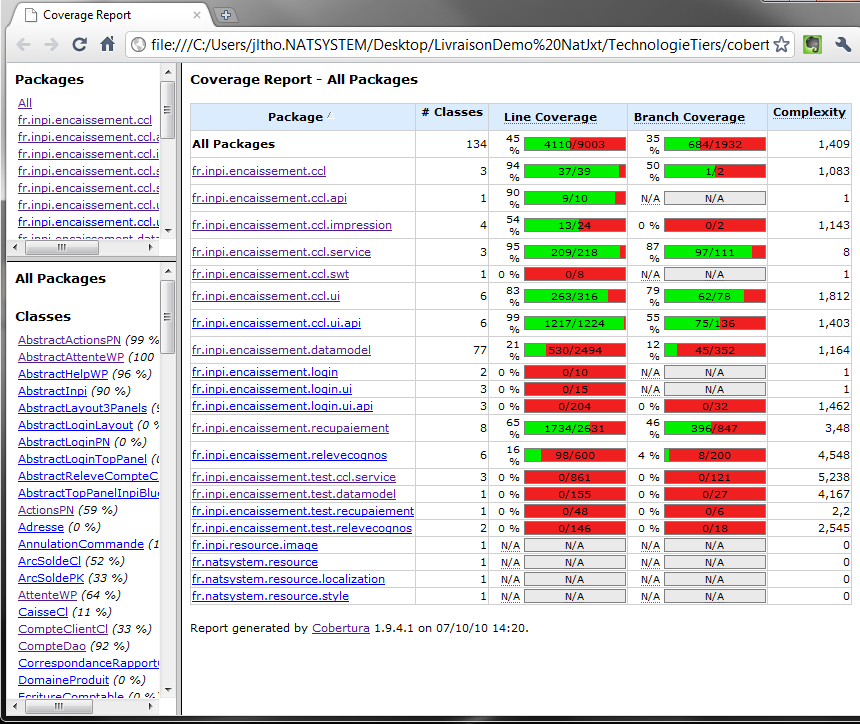This screenshot has height=724, width=860.
Task: Go forward with the browser forward arrow
Action: tap(52, 45)
